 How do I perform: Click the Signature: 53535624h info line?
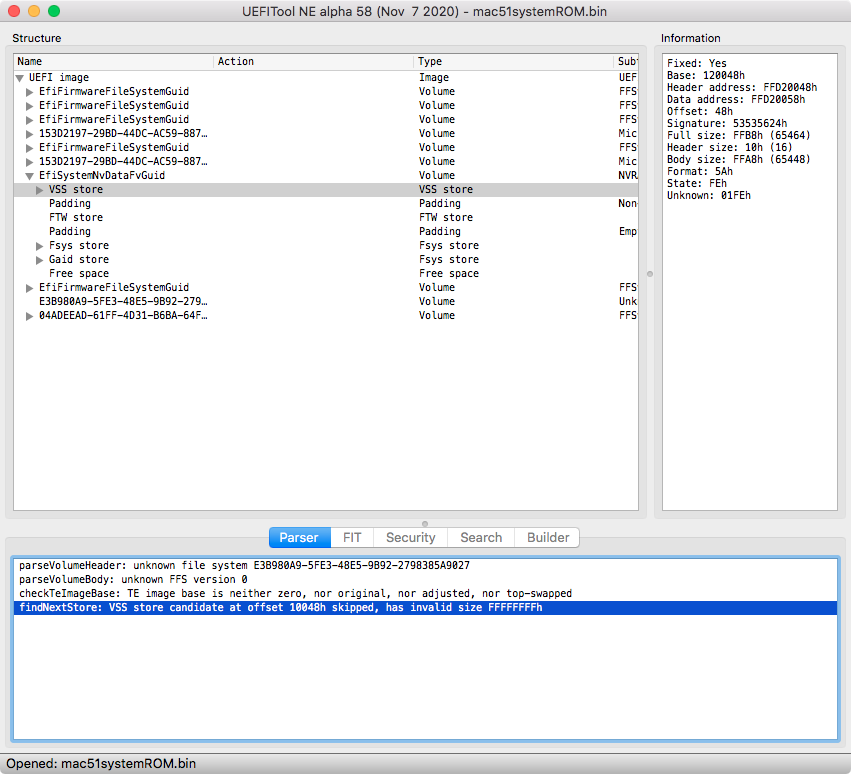coord(727,124)
